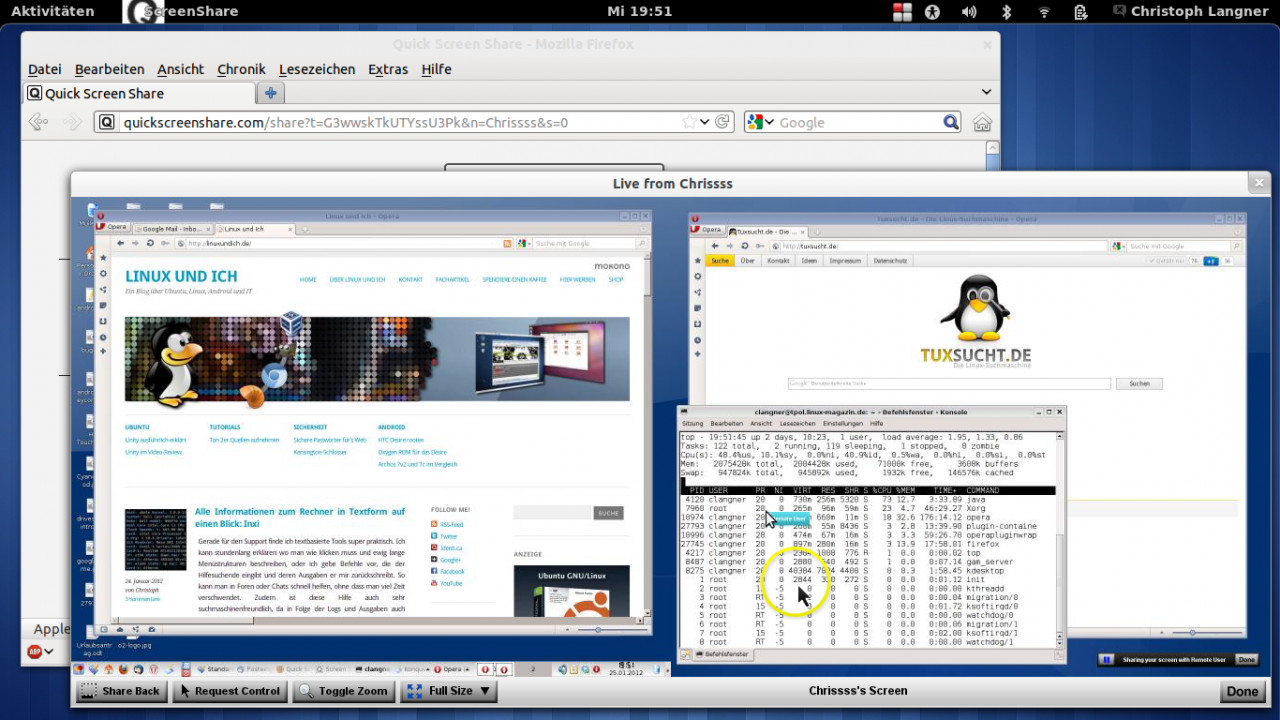This screenshot has width=1280, height=720.
Task: Select the Impressum tab on Tuxsucht page
Action: click(845, 261)
